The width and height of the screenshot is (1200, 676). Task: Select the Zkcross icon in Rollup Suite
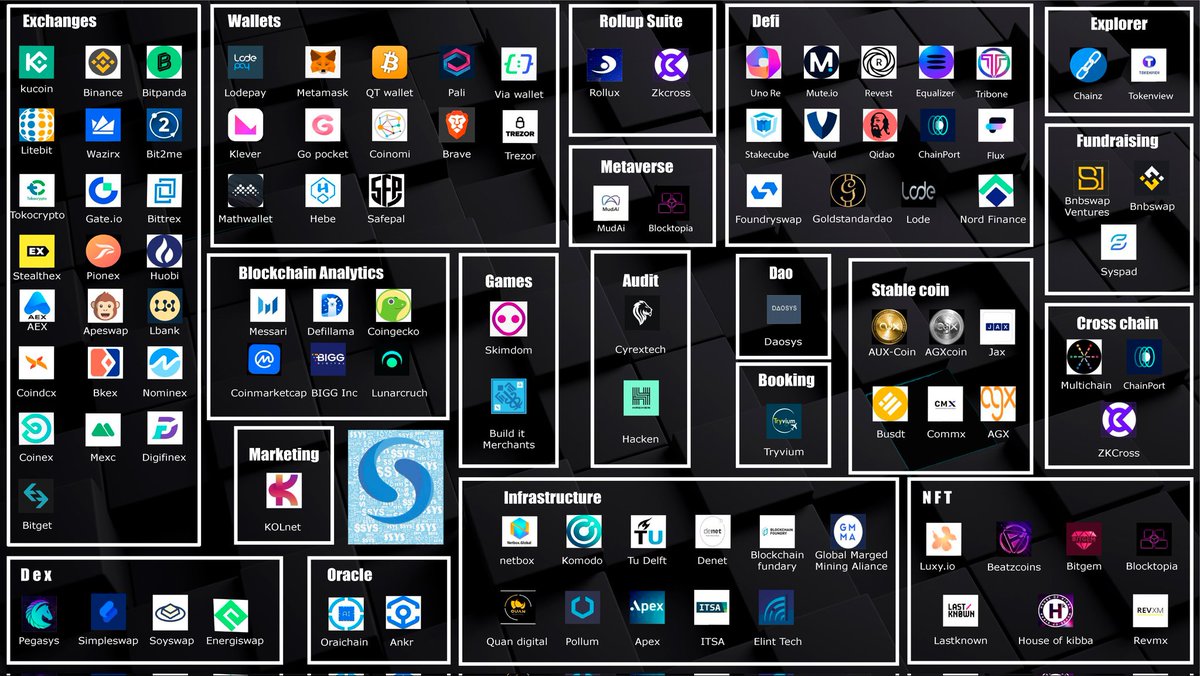pos(672,65)
